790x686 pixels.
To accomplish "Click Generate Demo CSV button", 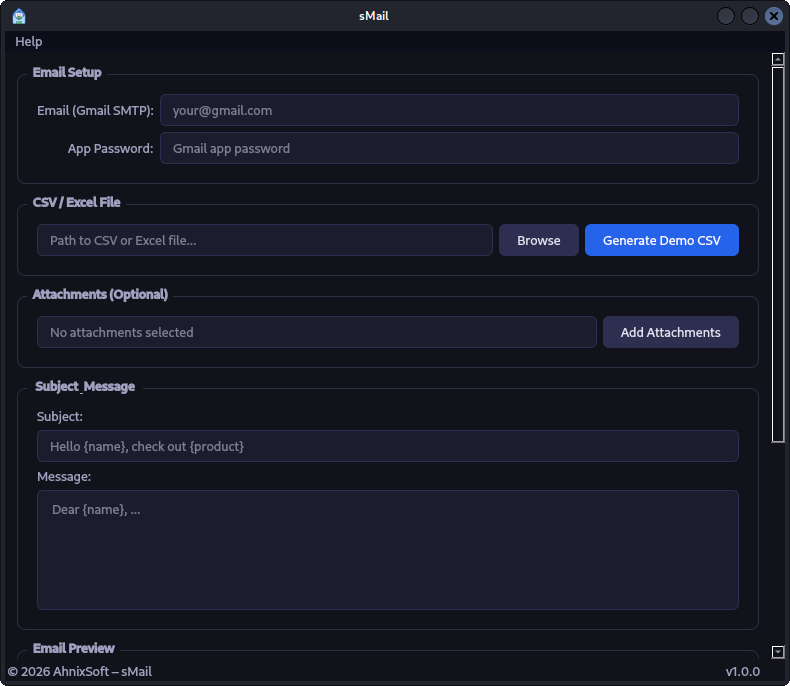I will point(662,240).
